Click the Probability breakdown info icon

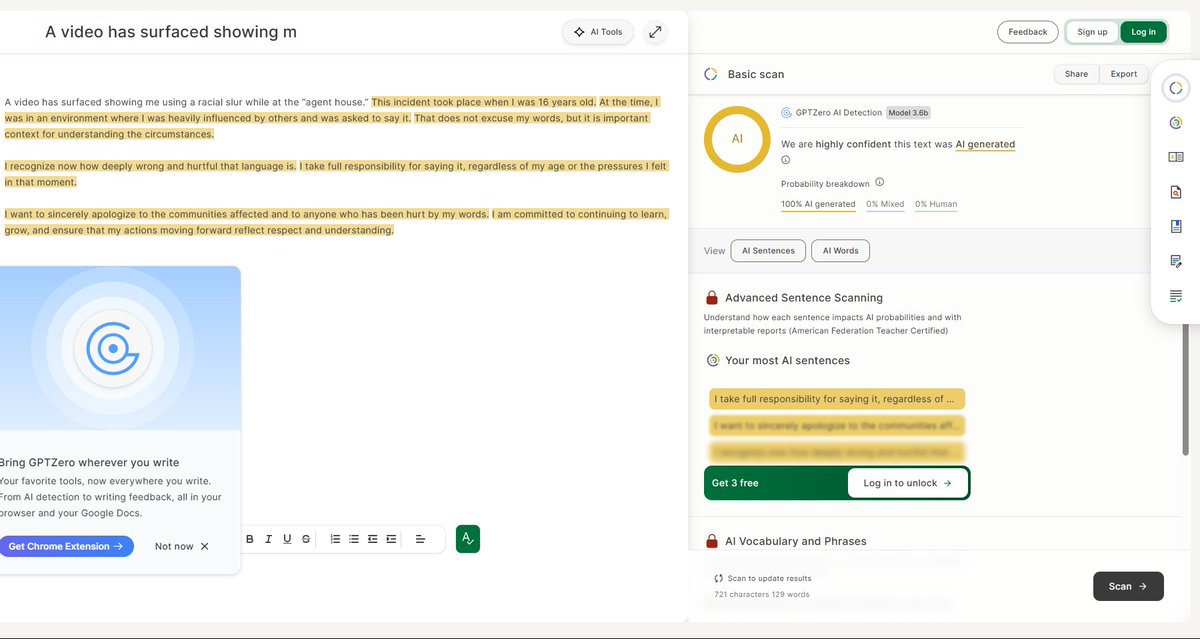coord(879,182)
